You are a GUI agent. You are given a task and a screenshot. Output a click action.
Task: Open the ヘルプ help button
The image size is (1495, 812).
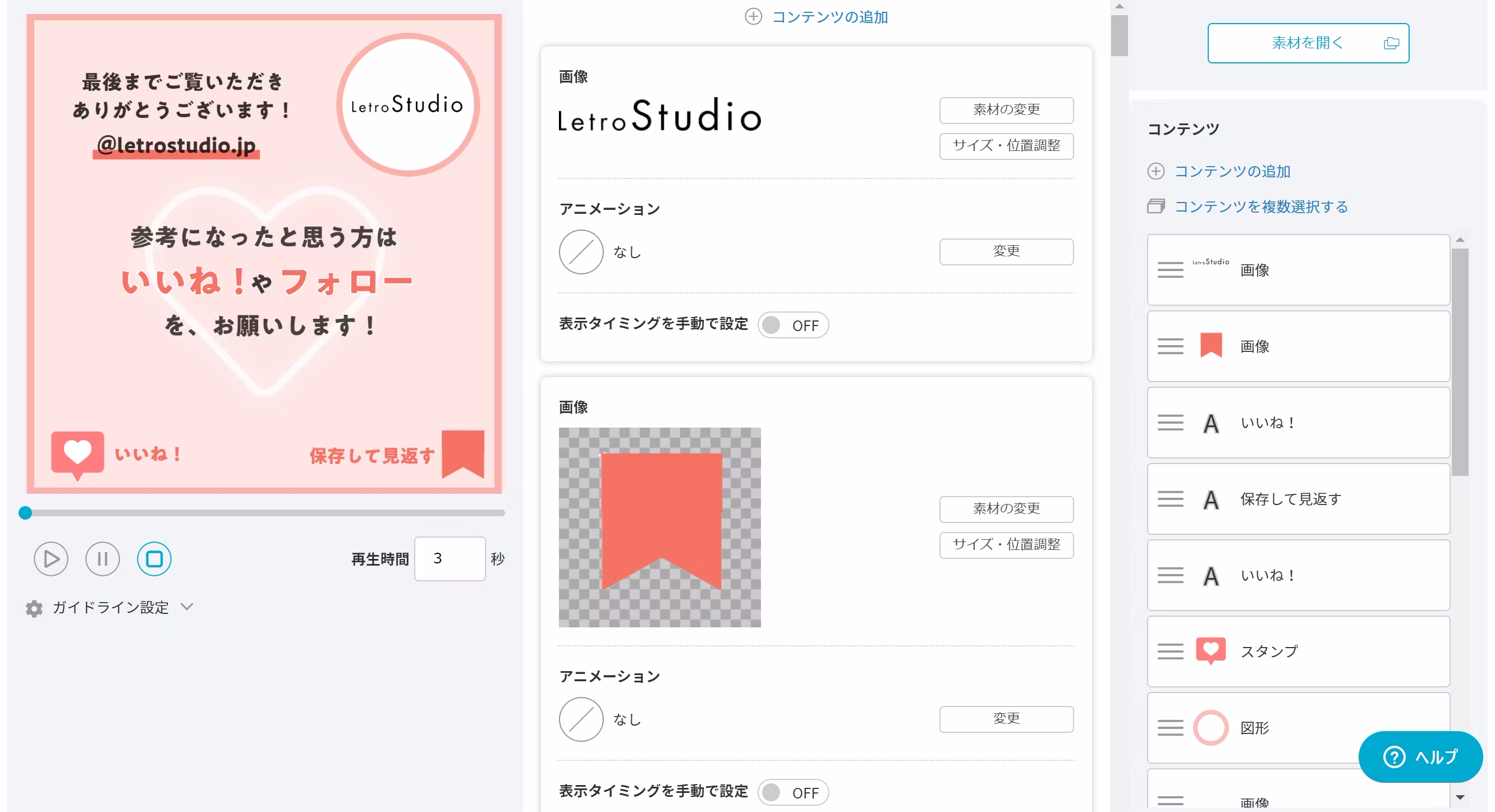[1420, 757]
